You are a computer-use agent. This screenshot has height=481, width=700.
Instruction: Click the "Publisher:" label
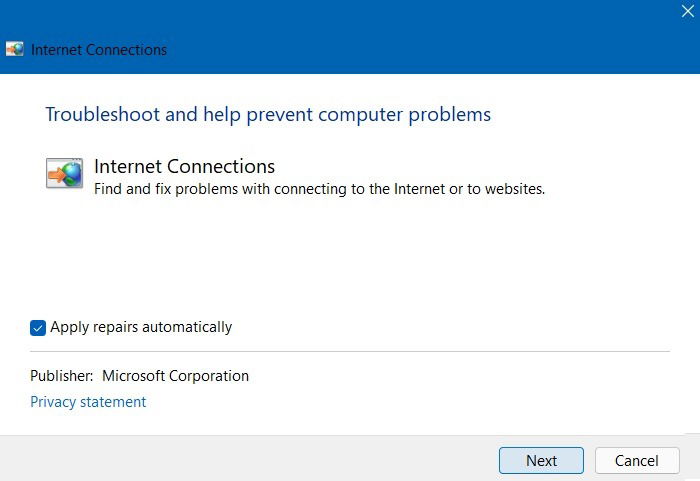[62, 376]
